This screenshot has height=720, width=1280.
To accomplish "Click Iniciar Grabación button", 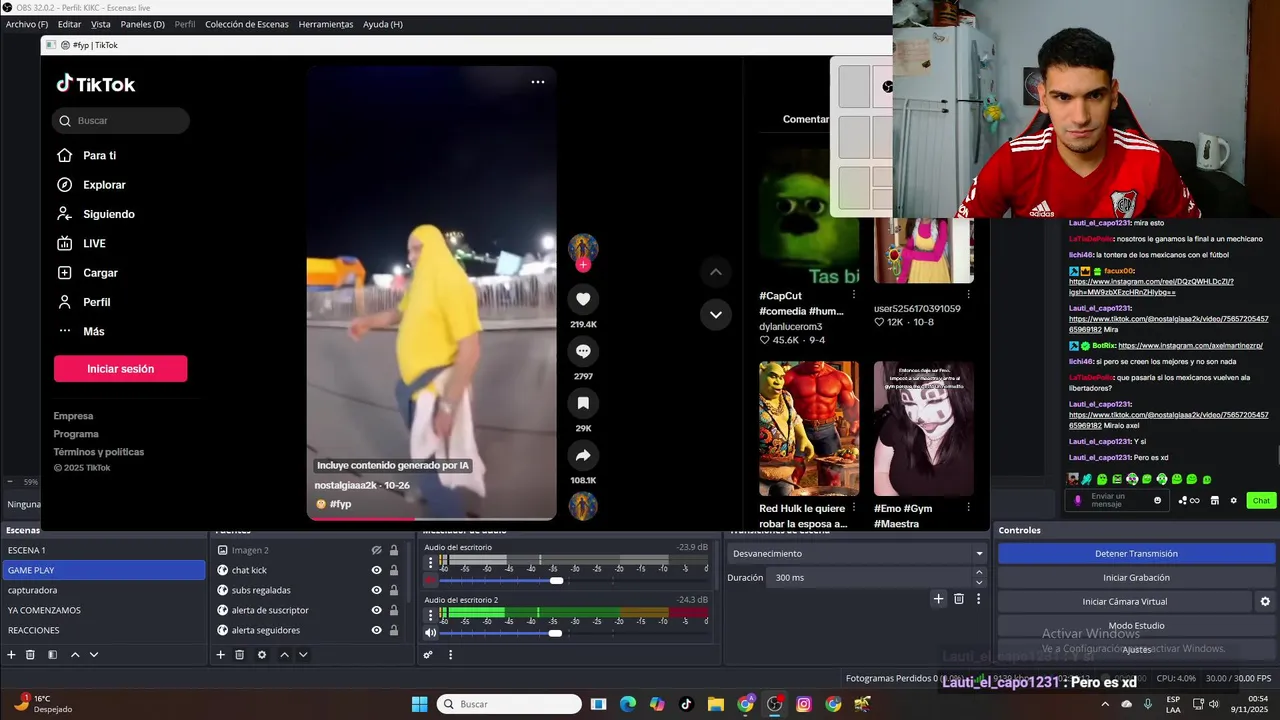I will point(1136,577).
